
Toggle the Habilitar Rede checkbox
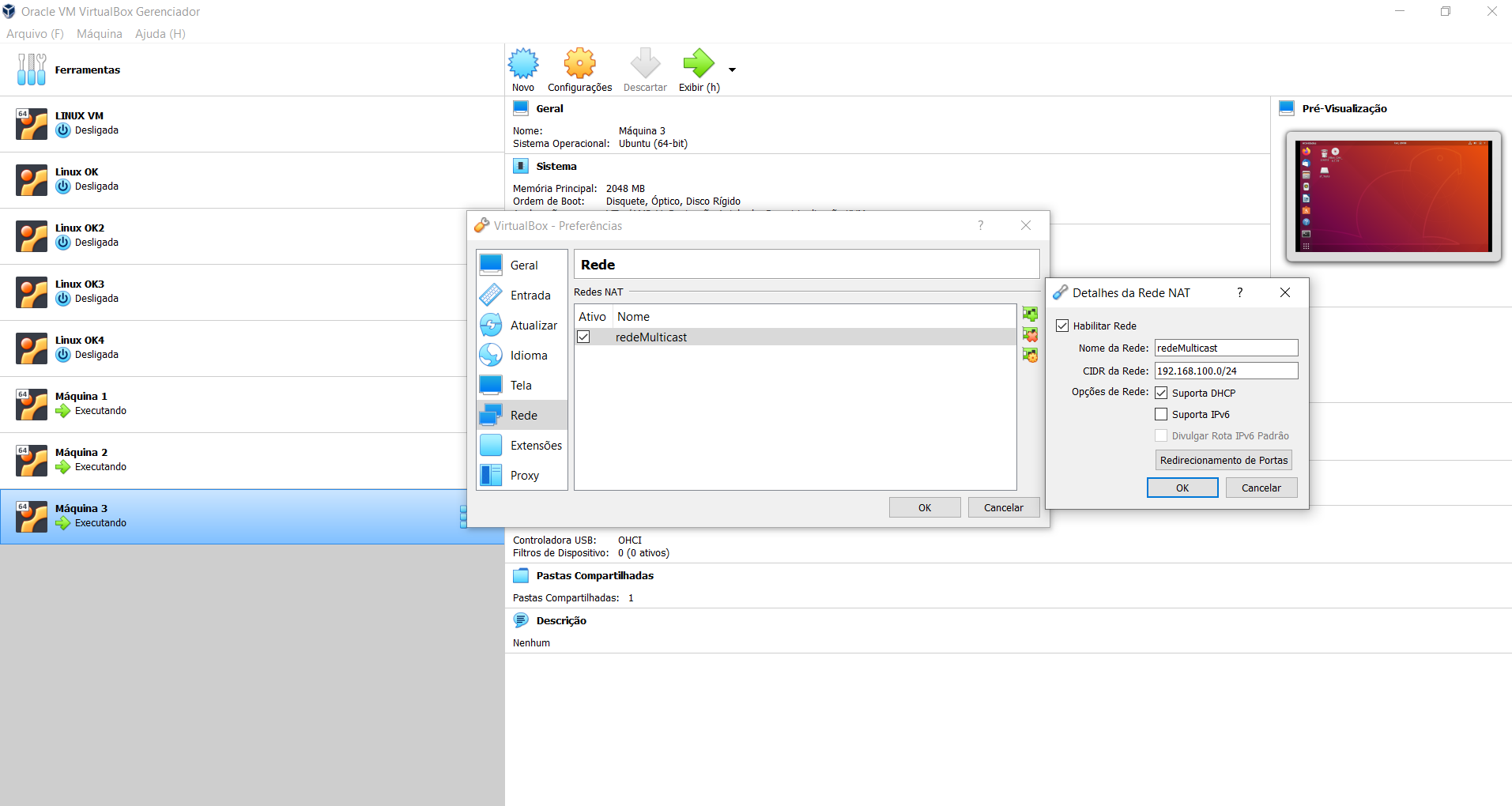point(1062,326)
